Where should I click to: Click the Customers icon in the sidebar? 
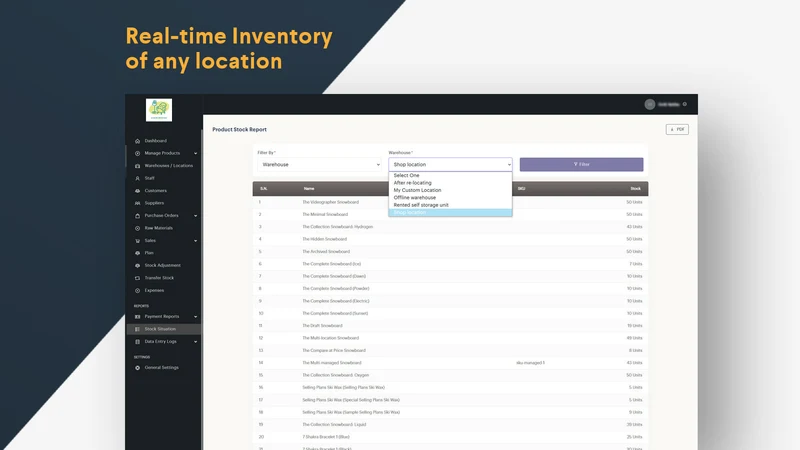(x=137, y=191)
